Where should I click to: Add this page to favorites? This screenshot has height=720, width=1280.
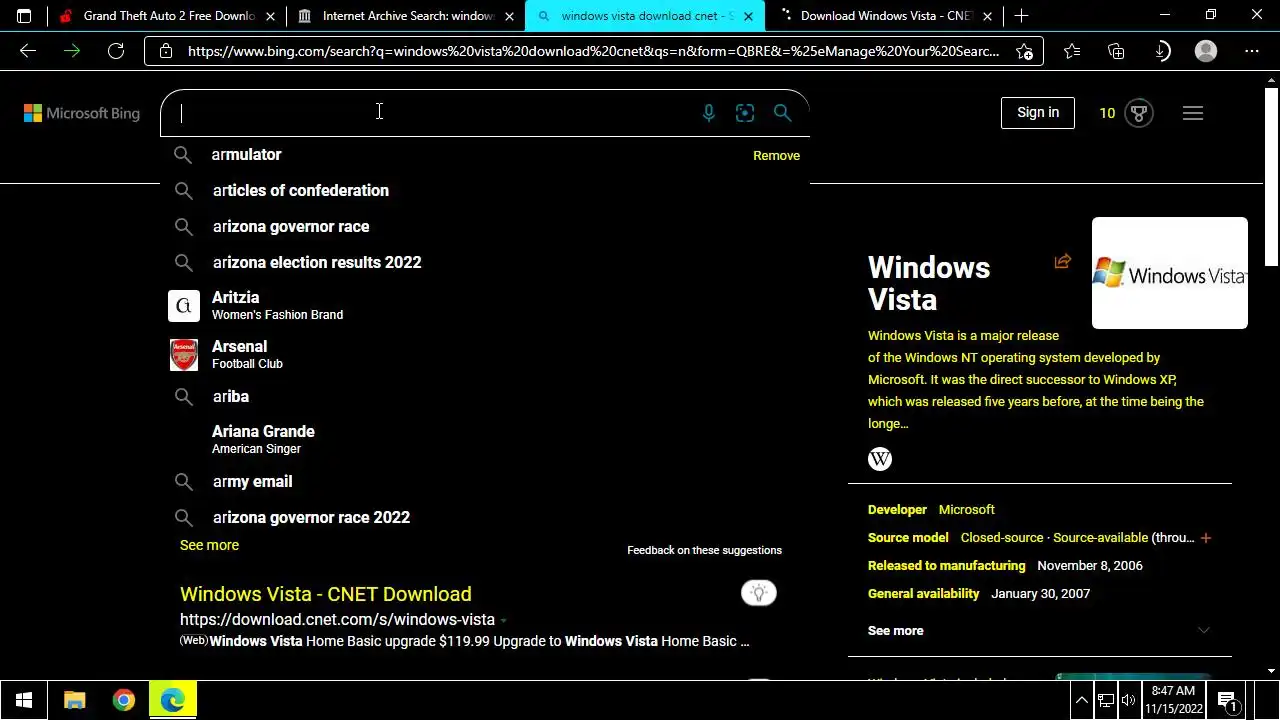click(1024, 51)
